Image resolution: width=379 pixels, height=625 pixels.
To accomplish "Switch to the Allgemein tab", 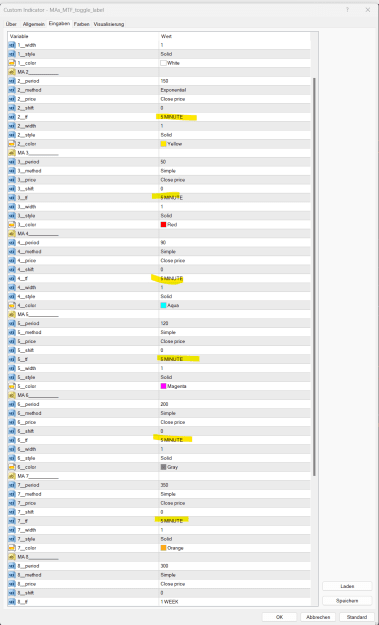I will pos(34,24).
